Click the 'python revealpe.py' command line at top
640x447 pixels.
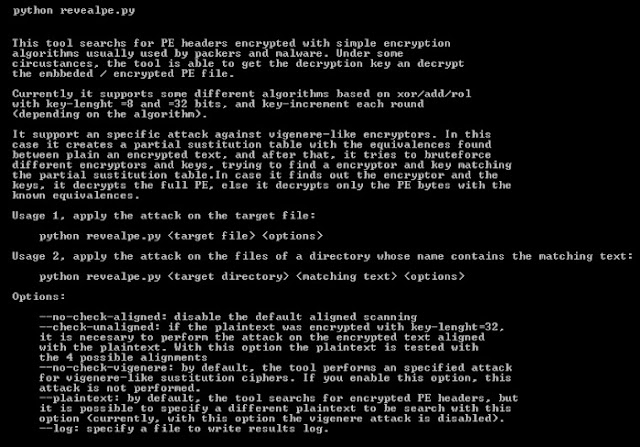[x=73, y=11]
